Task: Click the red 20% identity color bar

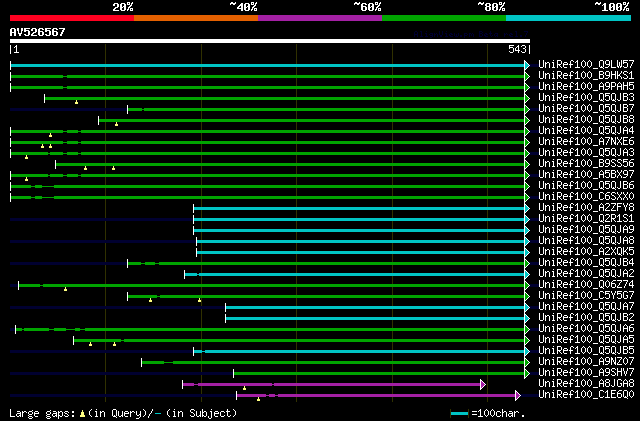Action: [x=72, y=18]
